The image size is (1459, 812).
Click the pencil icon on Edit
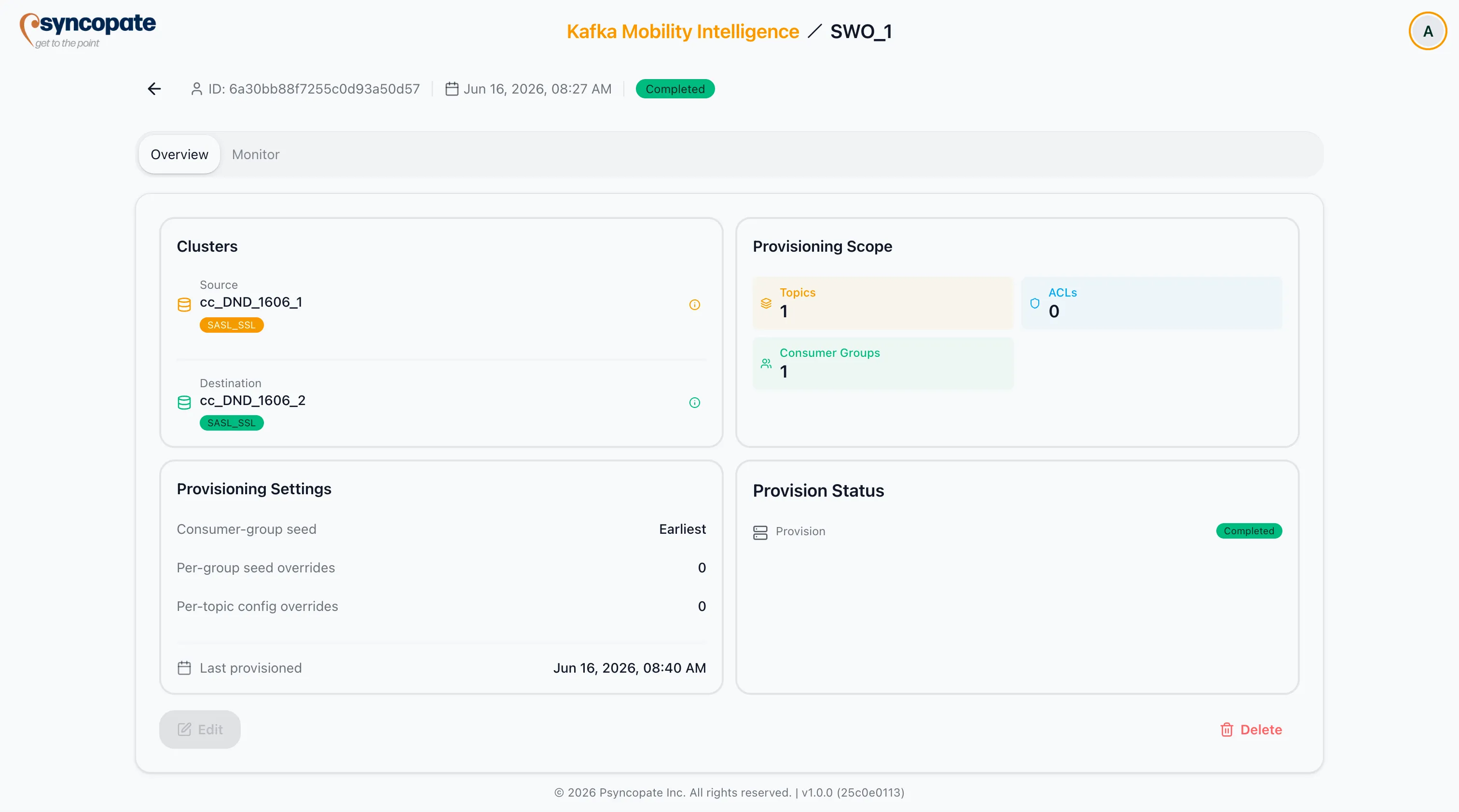184,730
